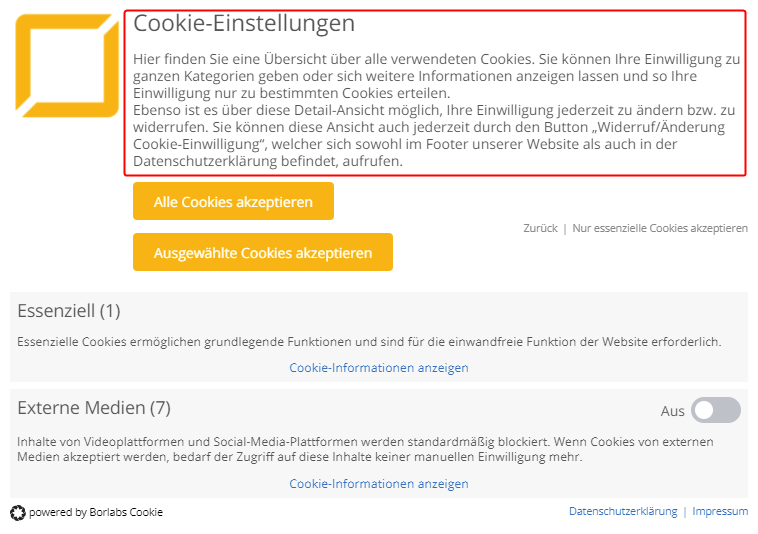758x534 pixels.
Task: Click the 'Cookie-Einstellungen' heading
Action: [244, 23]
